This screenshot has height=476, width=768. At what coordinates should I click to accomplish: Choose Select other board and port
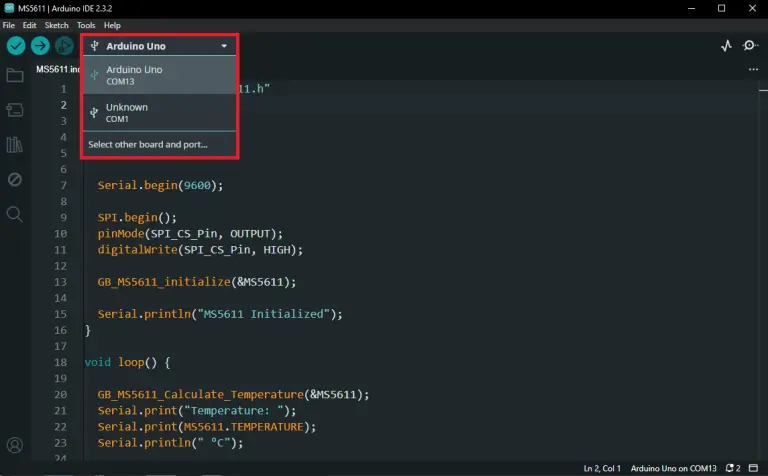(x=147, y=144)
